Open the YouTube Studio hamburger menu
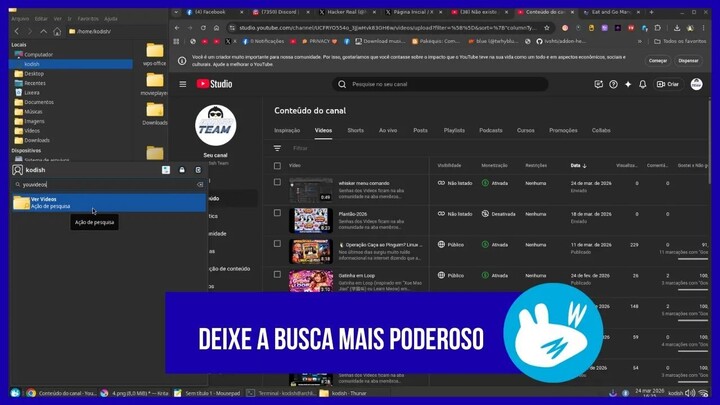The height and width of the screenshot is (405, 720). click(183, 84)
